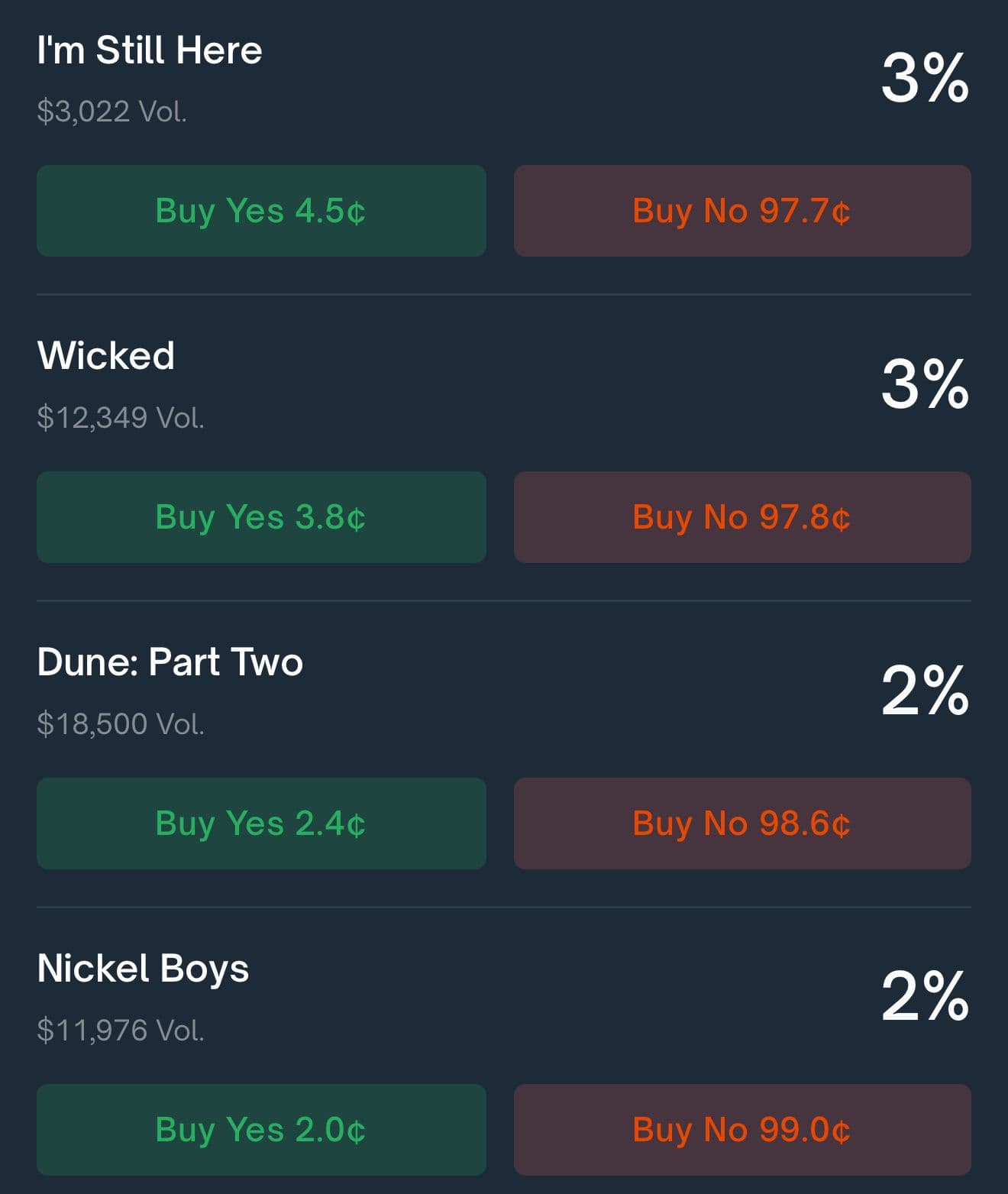Click the 3% chance for Wicked

pos(926,384)
